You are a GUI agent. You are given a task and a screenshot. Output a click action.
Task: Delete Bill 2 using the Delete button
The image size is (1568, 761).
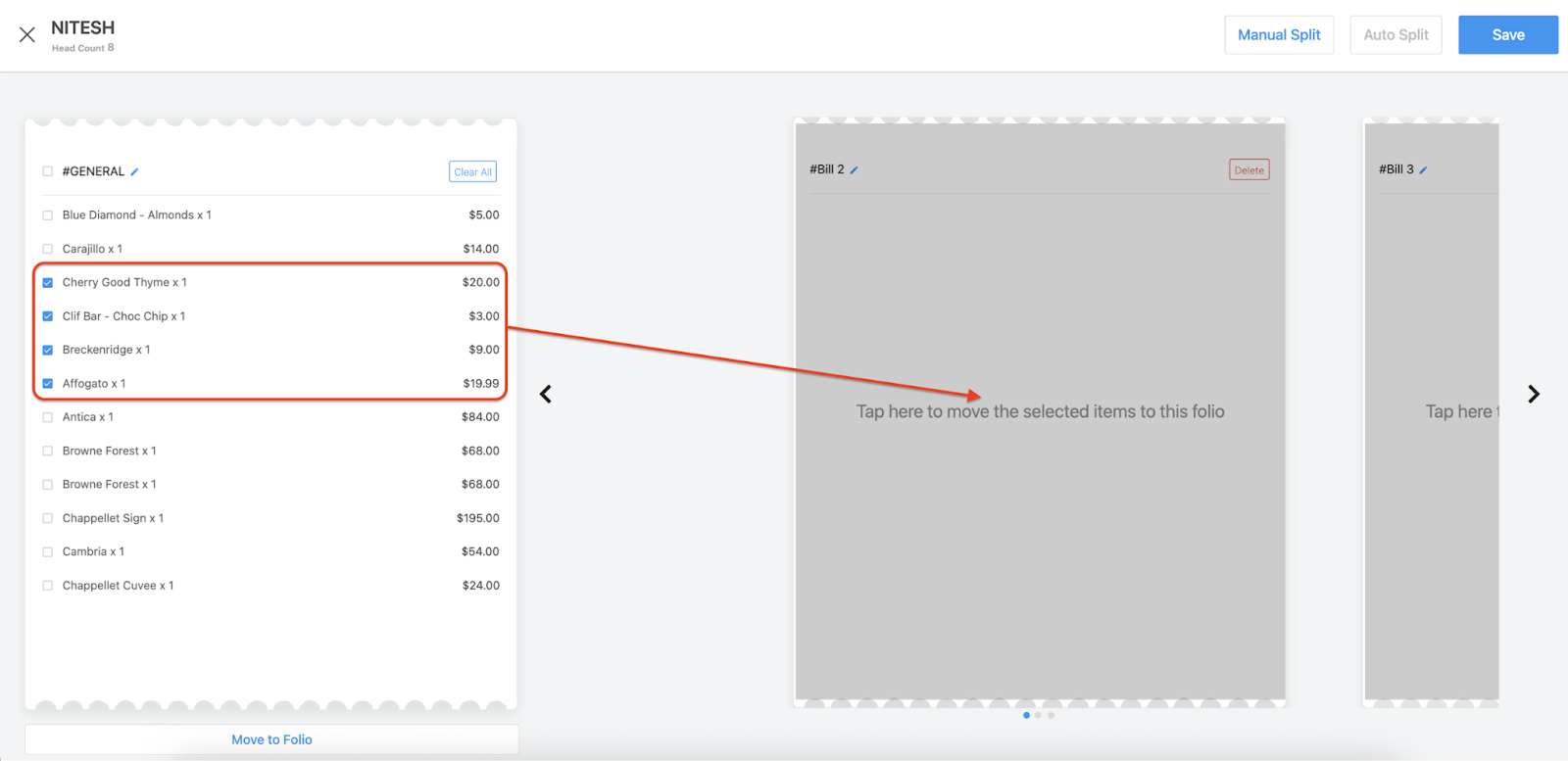[x=1249, y=170]
